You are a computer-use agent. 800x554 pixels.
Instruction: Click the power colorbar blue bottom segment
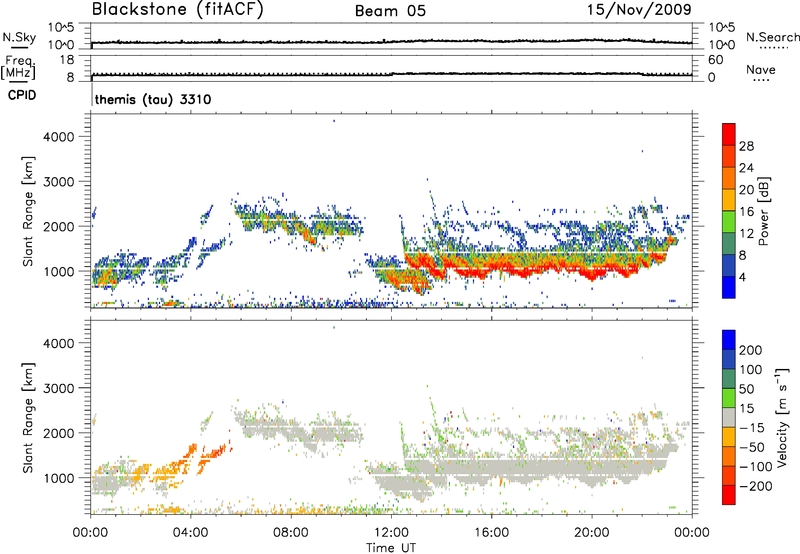729,287
